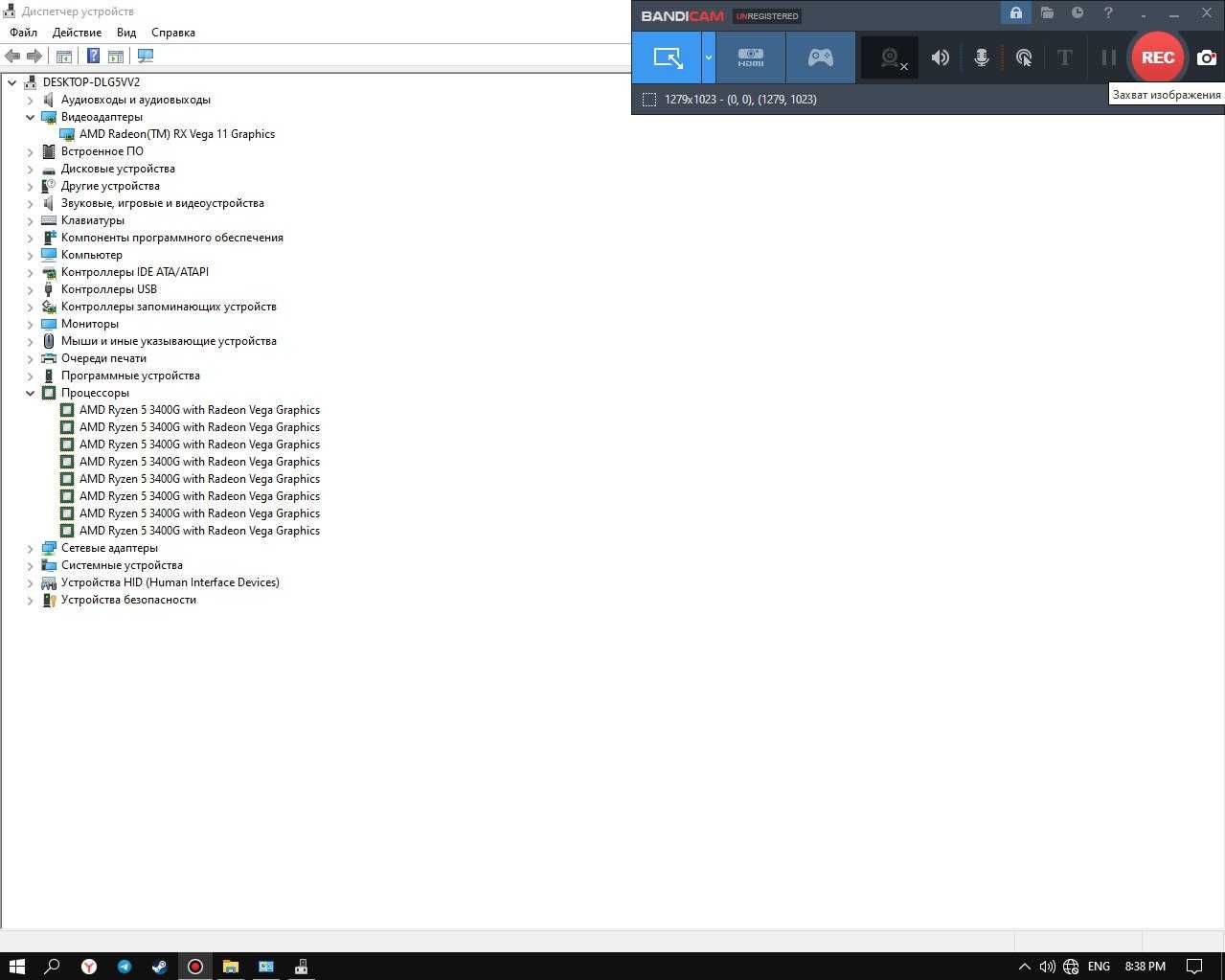Open the Вид menu

(126, 33)
